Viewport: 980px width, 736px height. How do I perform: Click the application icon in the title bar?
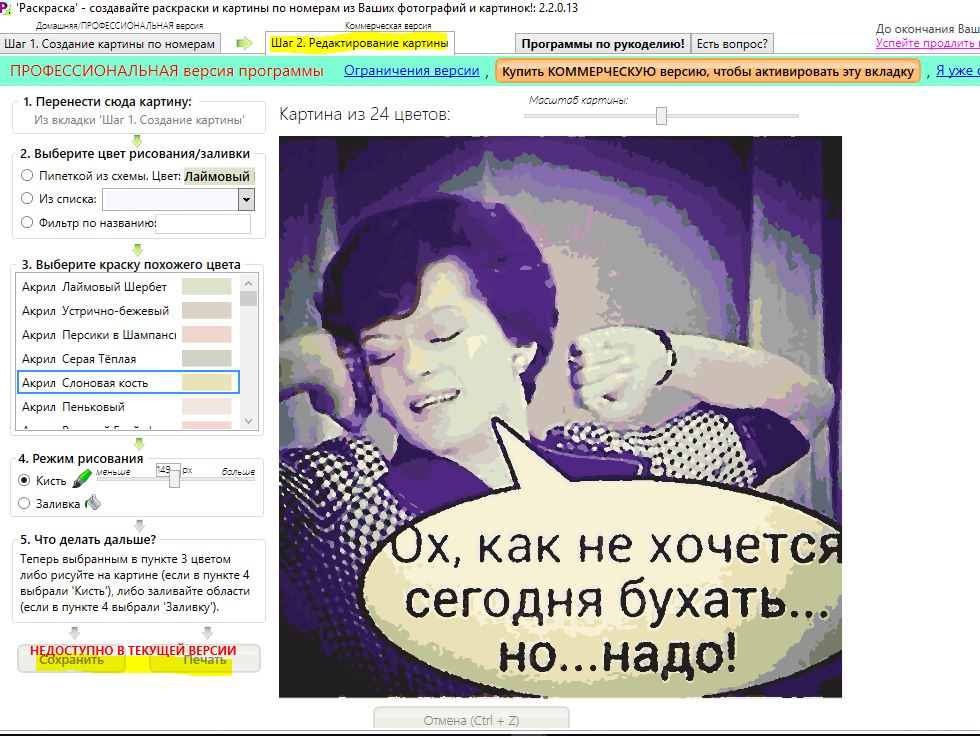coord(6,8)
